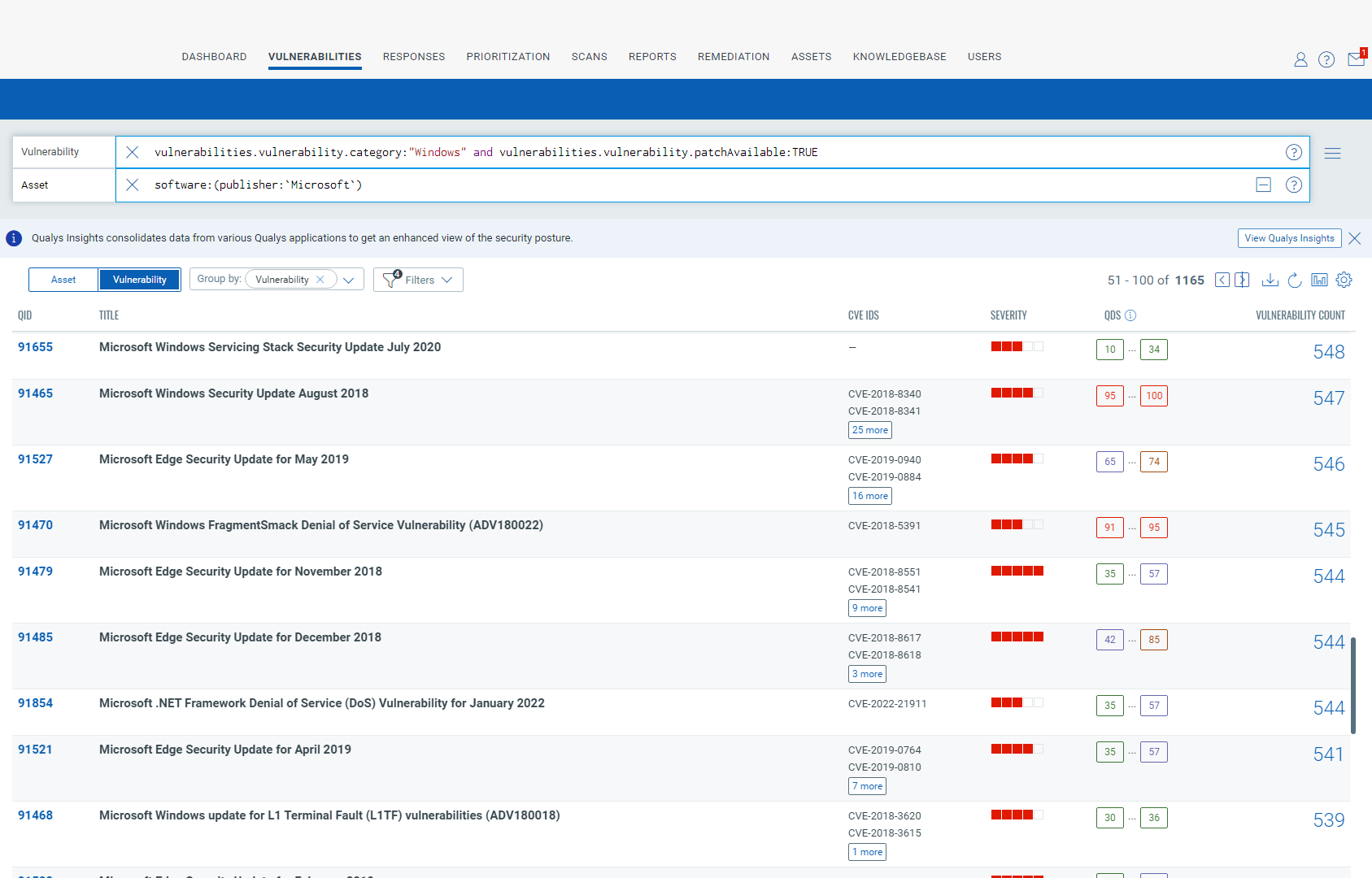Viewport: 1372px width, 878px height.
Task: Open vulnerability count 539 link
Action: 1329,820
